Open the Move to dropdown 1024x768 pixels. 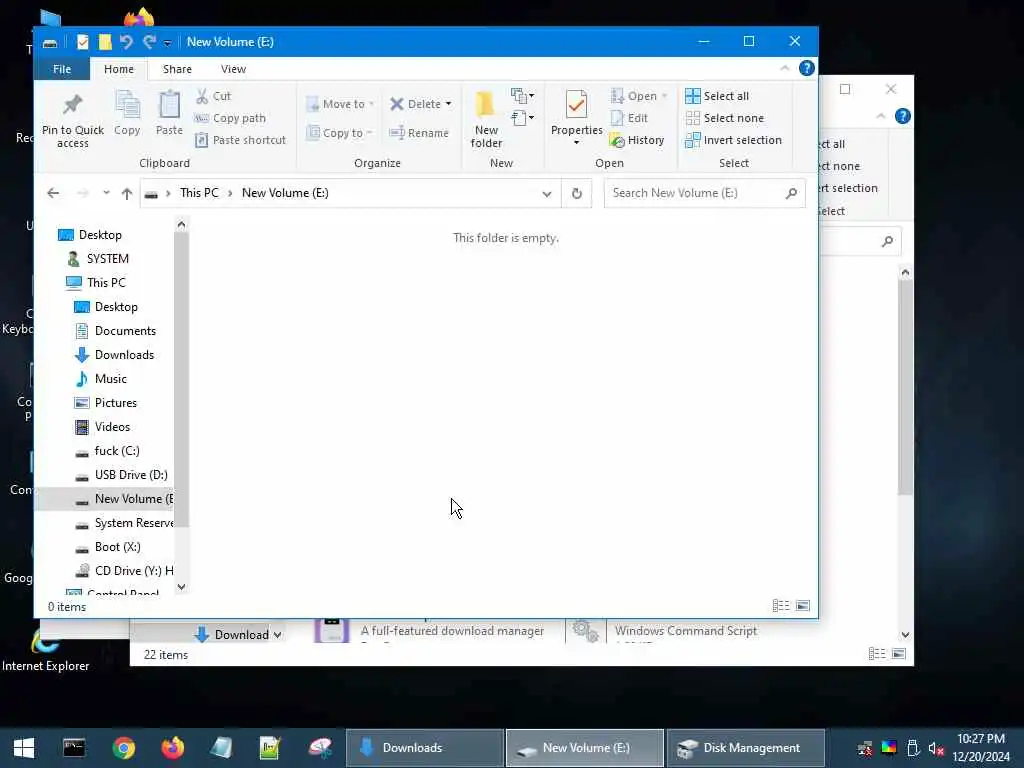tap(340, 104)
